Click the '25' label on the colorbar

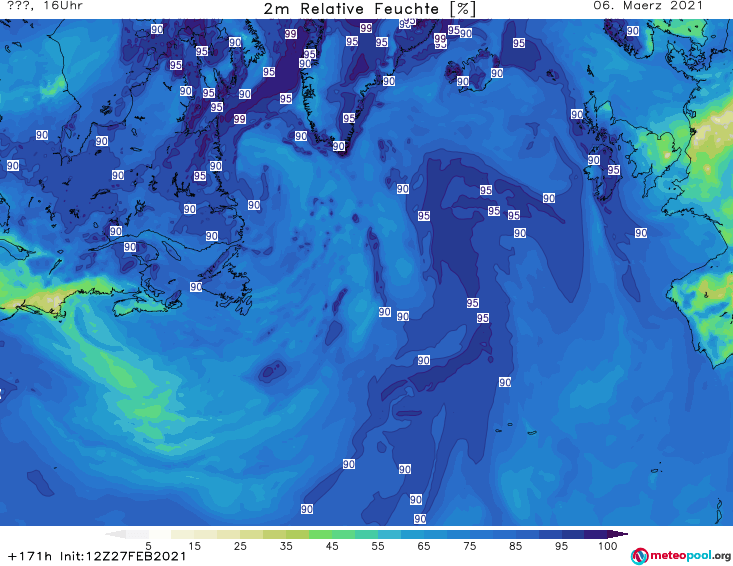click(240, 546)
